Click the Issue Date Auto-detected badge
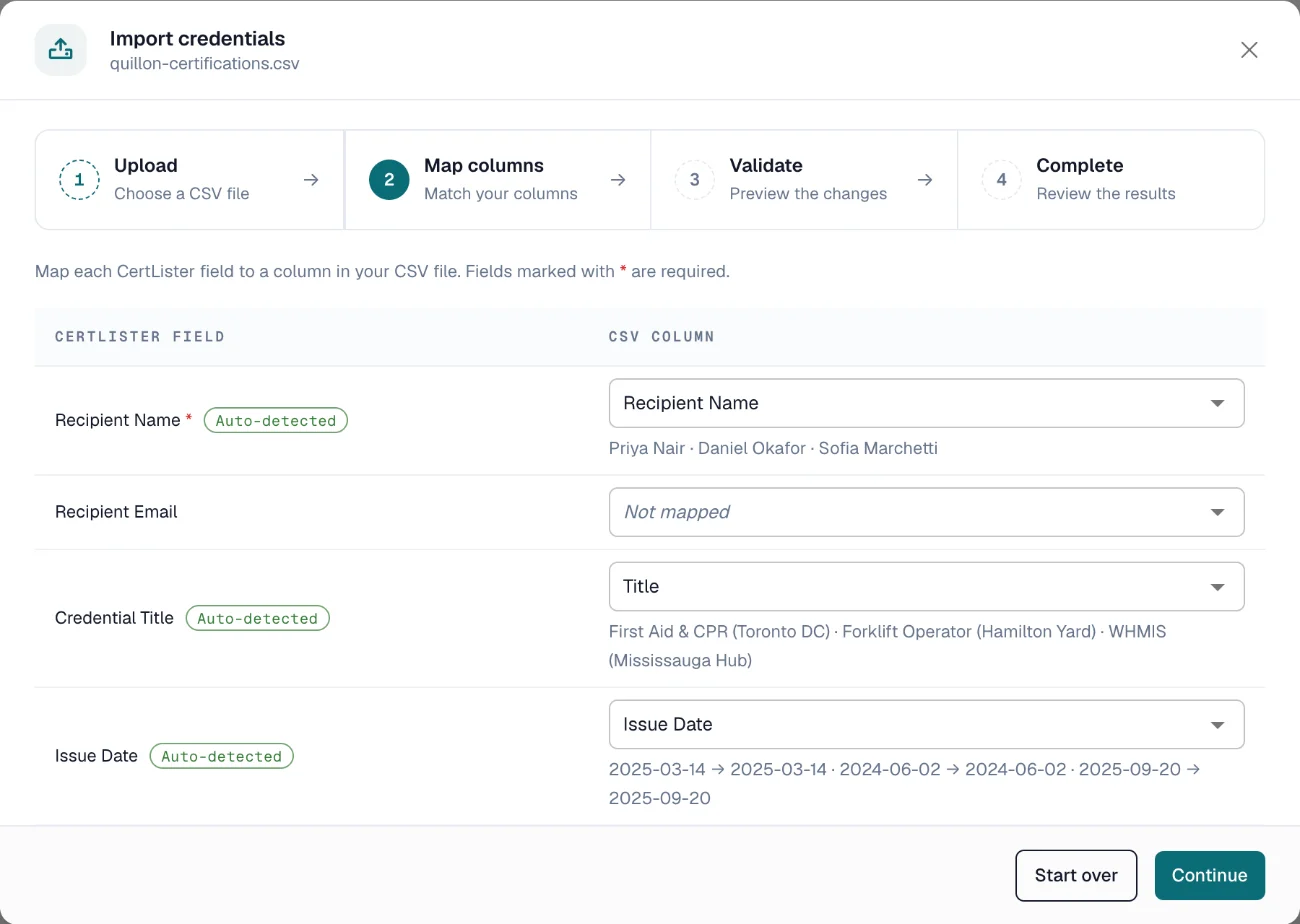Viewport: 1300px width, 924px height. point(221,756)
